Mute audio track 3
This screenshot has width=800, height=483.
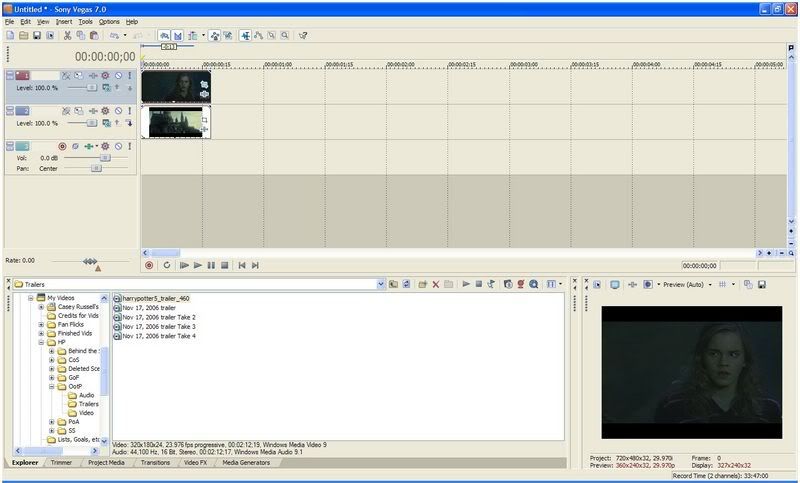[118, 146]
